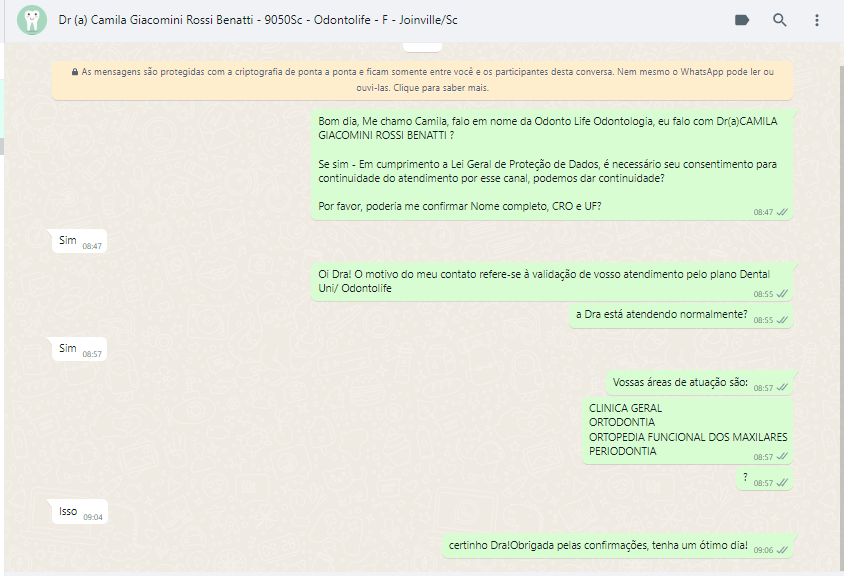Open contact info from Dr (a) Camila title
This screenshot has height=576, width=844.
tap(258, 20)
